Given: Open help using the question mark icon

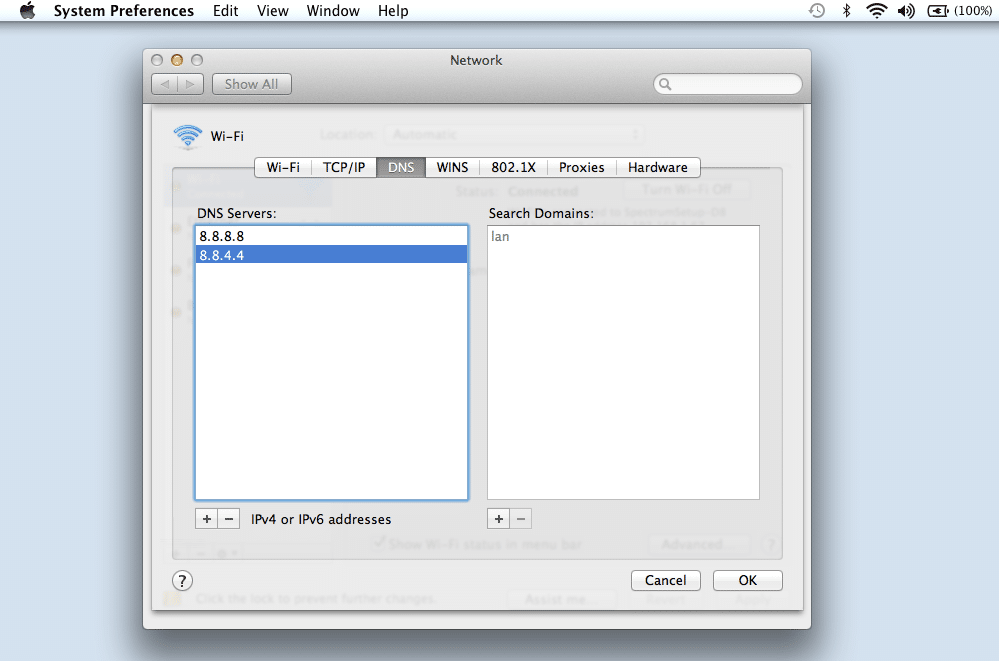Looking at the screenshot, I should click(x=182, y=580).
